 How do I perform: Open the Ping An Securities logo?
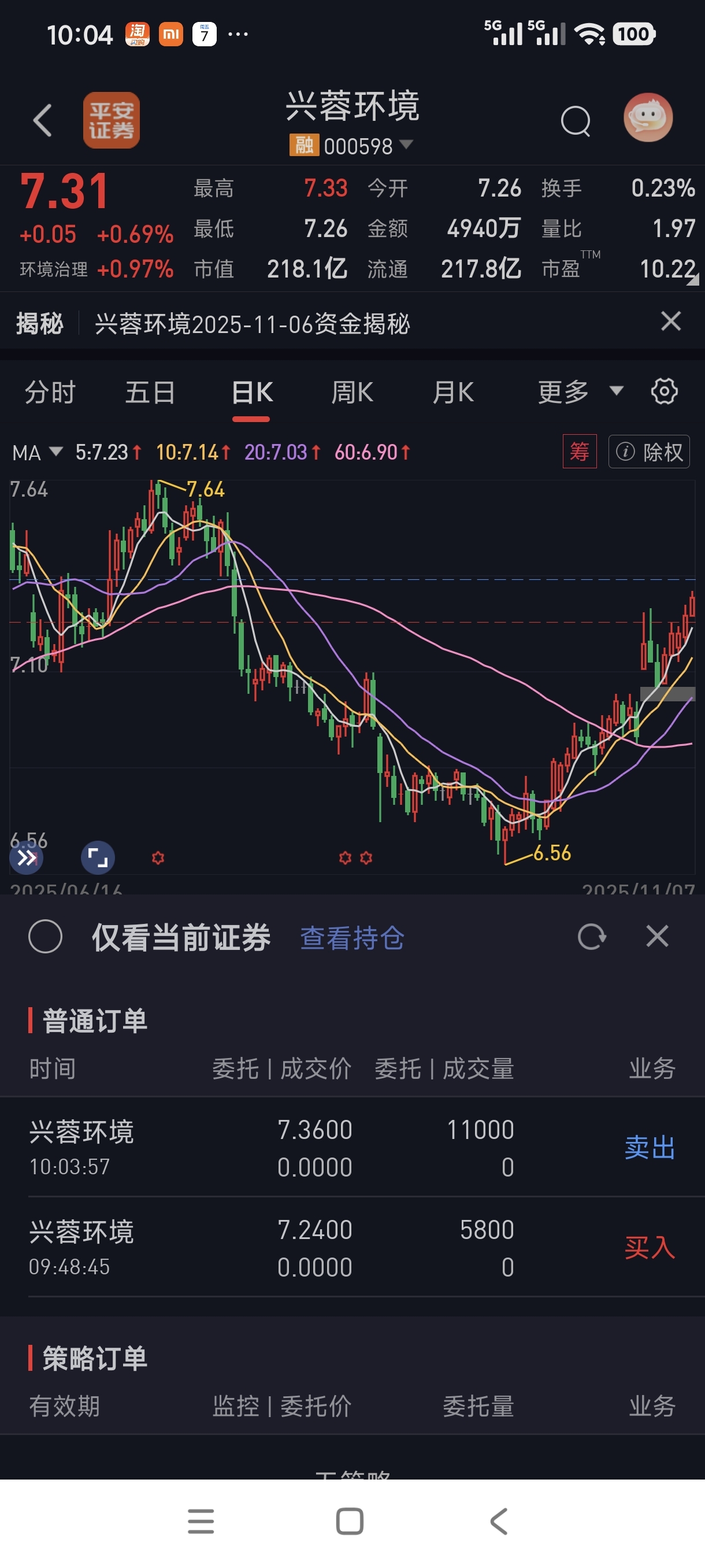click(x=112, y=120)
